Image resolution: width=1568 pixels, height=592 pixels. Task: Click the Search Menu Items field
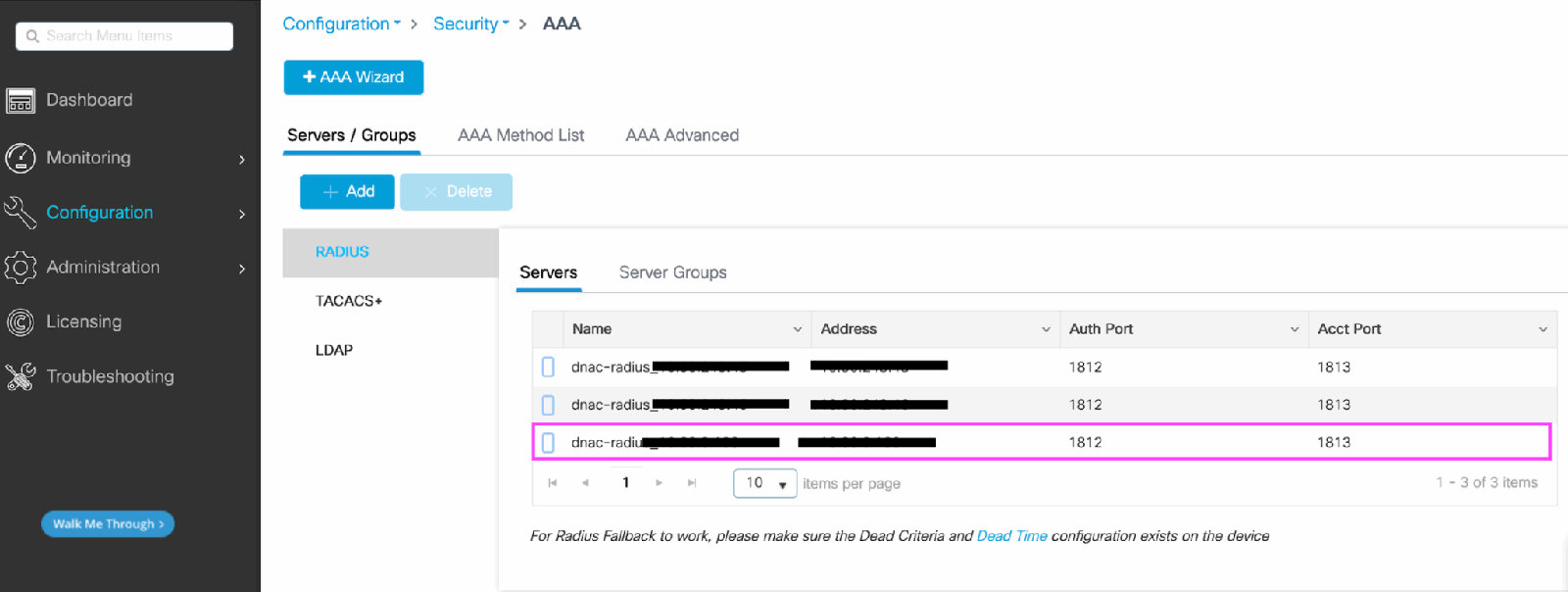click(x=124, y=36)
